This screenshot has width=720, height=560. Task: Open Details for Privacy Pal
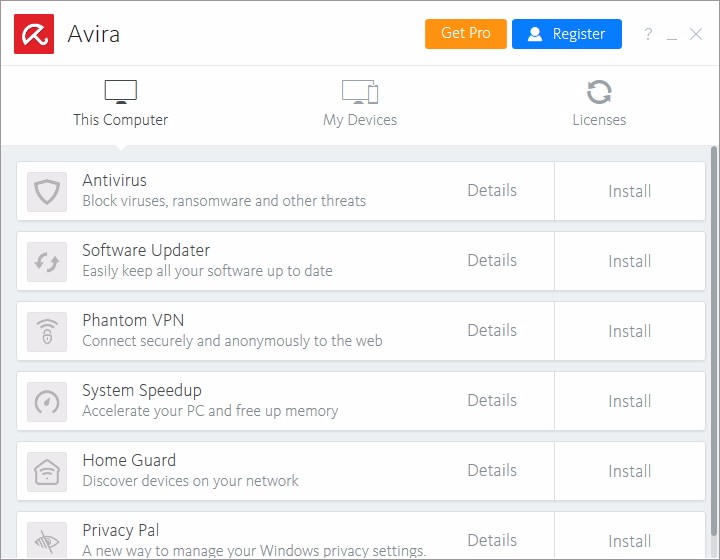tap(492, 540)
